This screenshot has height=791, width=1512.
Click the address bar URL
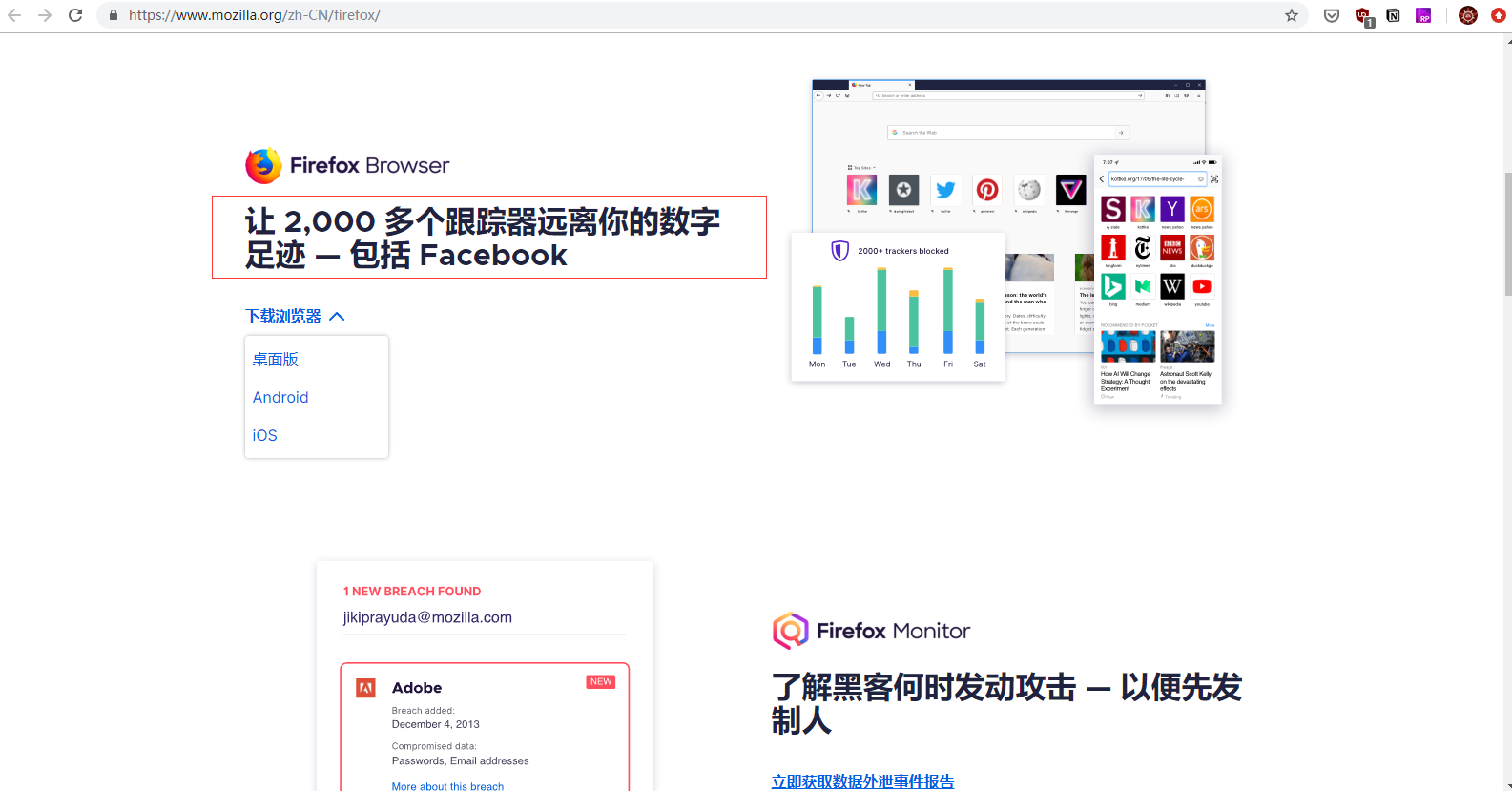(255, 15)
